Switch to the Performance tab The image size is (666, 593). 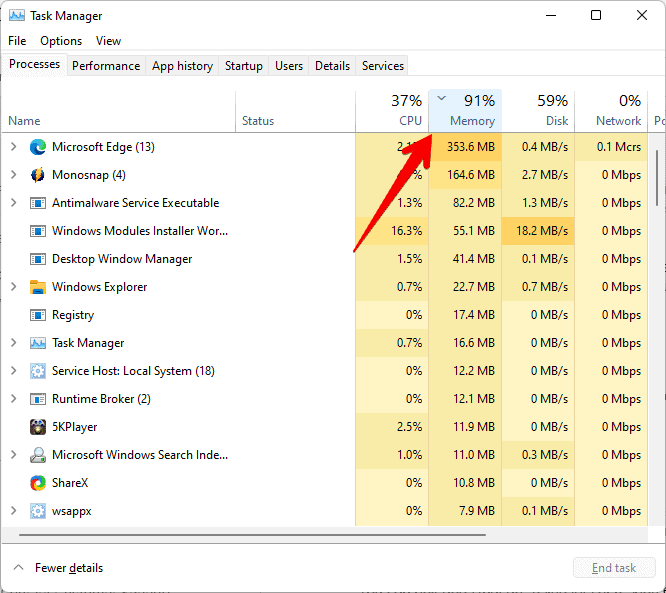tap(106, 66)
